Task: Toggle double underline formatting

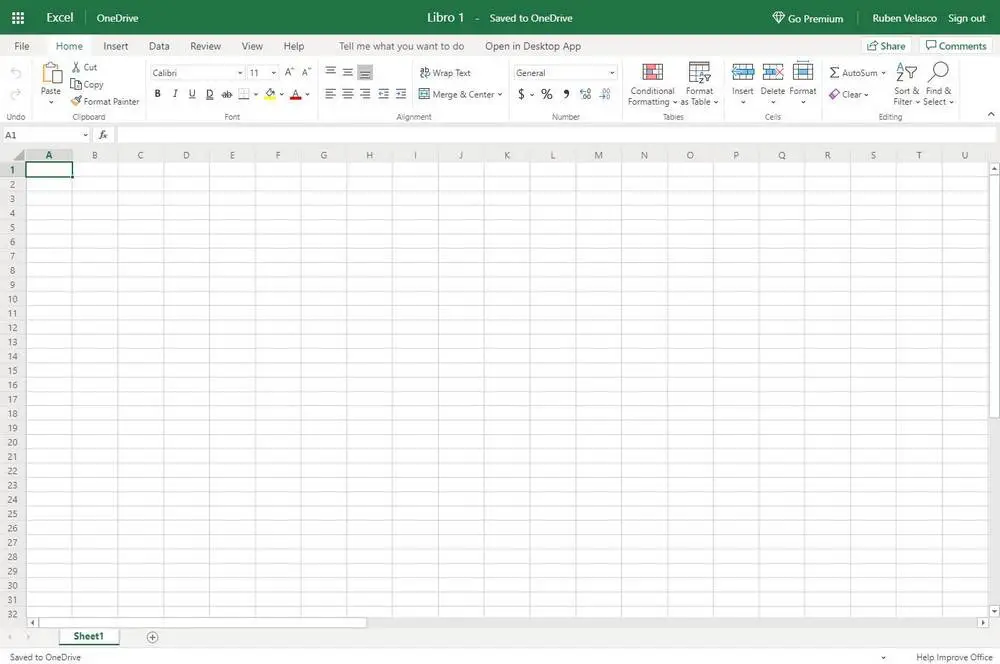Action: (x=210, y=94)
